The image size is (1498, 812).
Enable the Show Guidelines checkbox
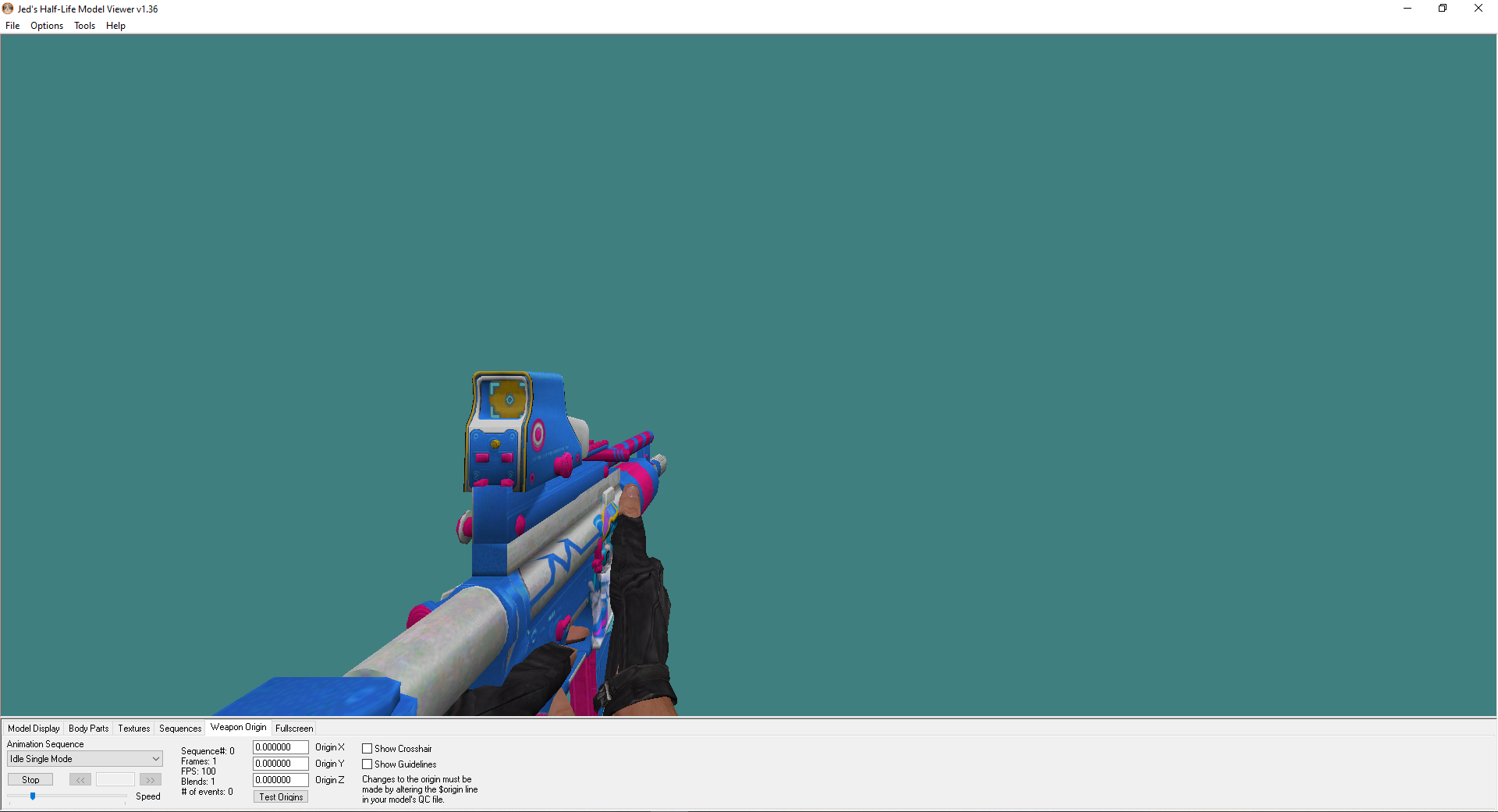click(x=367, y=764)
